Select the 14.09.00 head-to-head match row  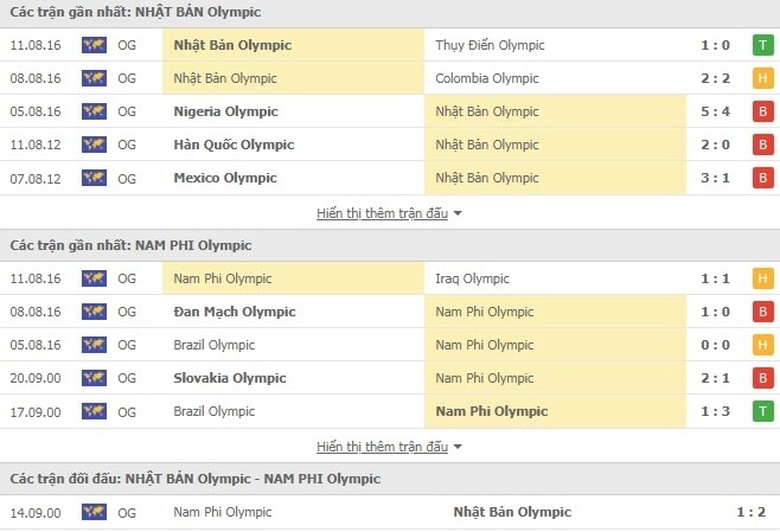pos(390,512)
